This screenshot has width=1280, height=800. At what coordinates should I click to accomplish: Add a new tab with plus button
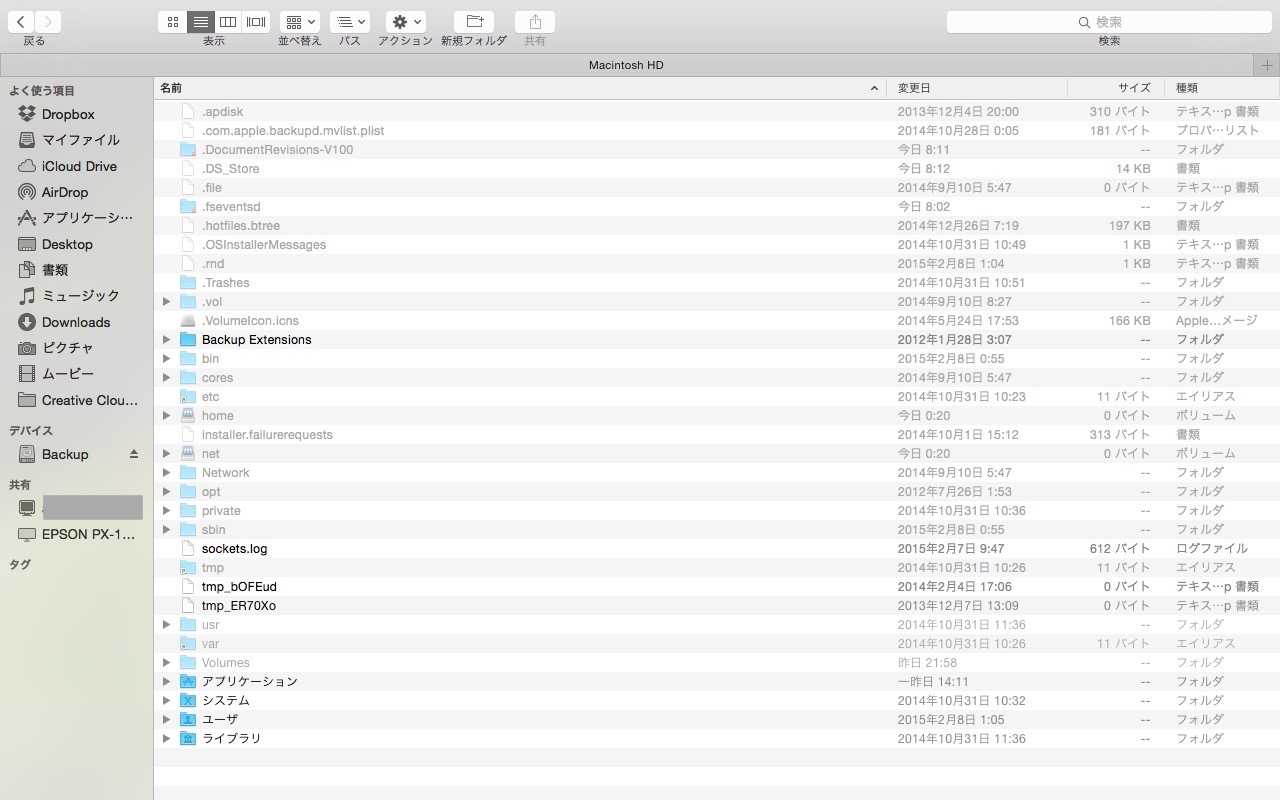[1267, 65]
